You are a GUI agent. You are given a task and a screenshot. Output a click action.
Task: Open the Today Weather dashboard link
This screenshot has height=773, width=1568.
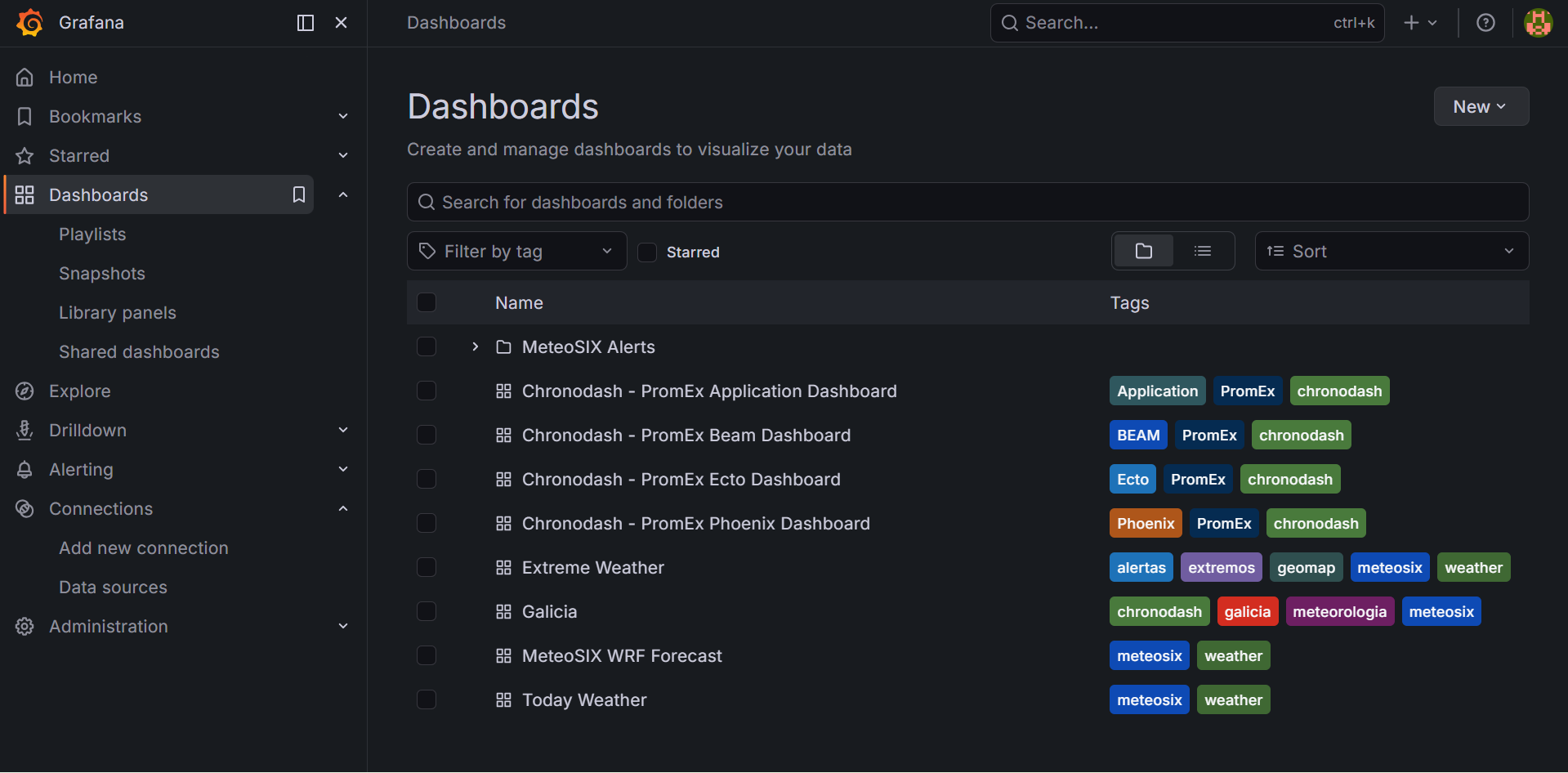584,700
